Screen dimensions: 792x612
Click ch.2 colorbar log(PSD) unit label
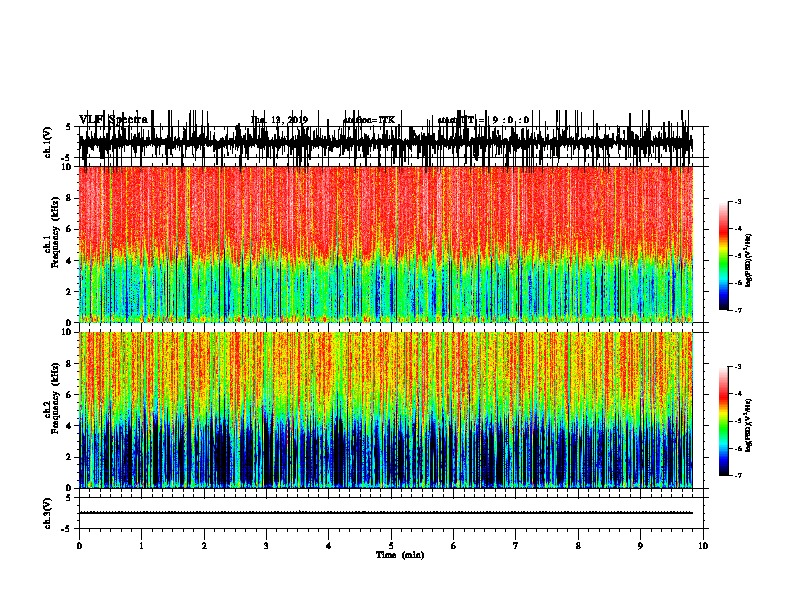[x=748, y=426]
